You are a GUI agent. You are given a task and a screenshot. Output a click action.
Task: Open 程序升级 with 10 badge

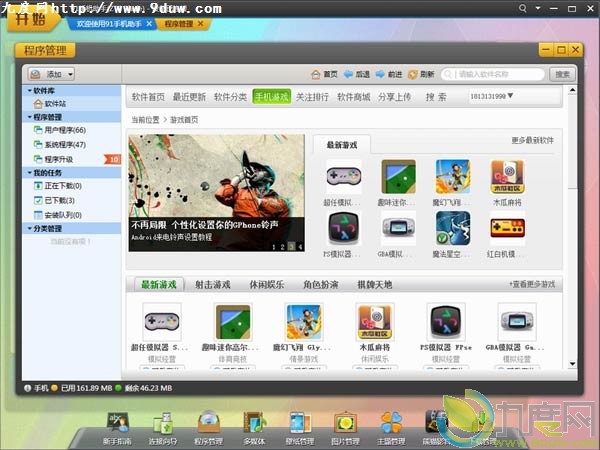(x=77, y=159)
